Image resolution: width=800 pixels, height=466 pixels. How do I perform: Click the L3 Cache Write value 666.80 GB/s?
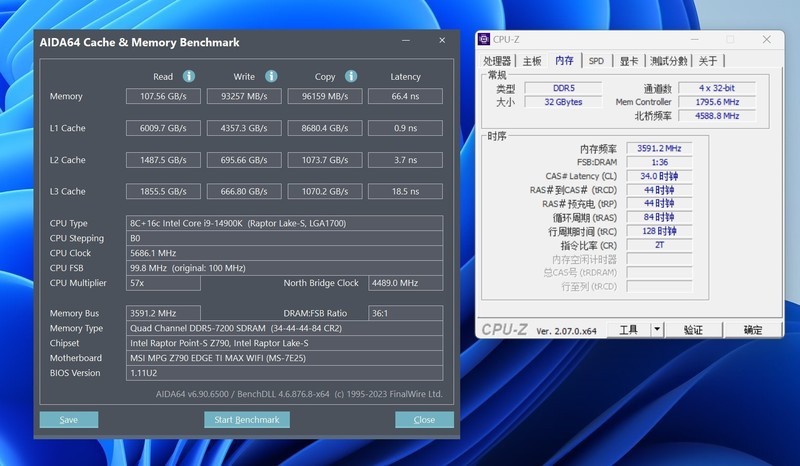tap(244, 191)
